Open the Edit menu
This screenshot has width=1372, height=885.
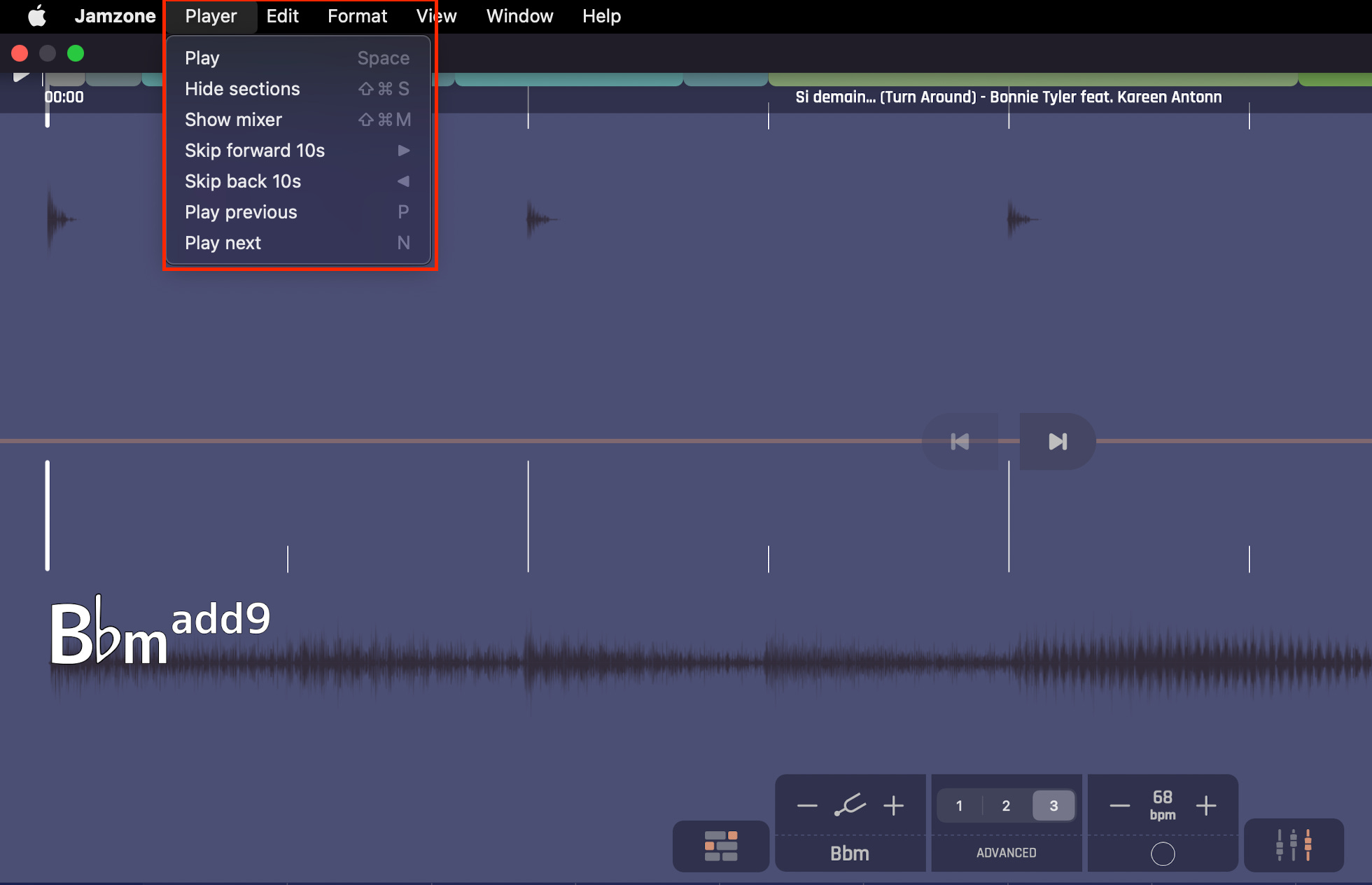point(282,15)
